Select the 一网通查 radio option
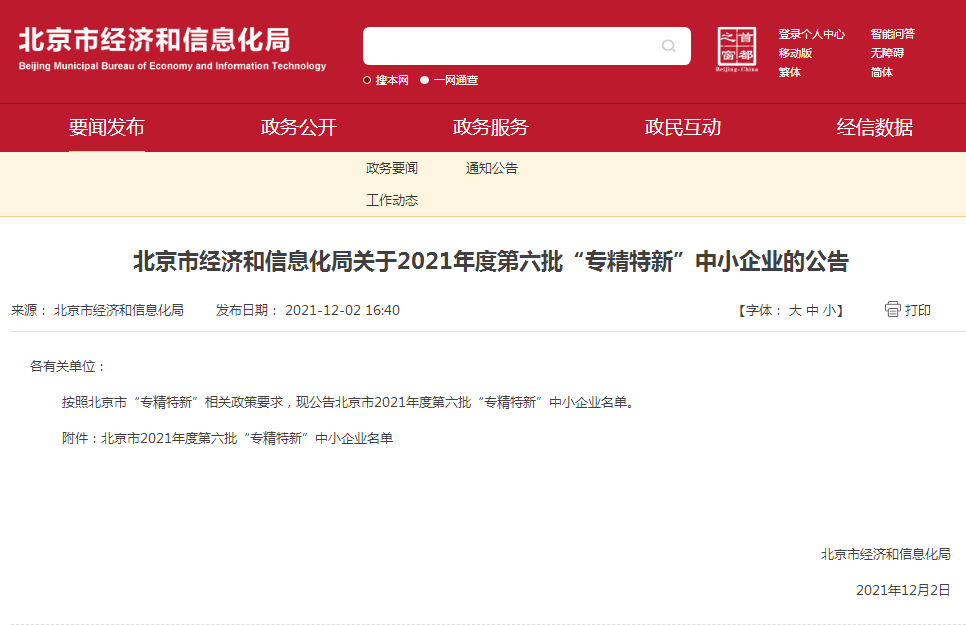Screen dimensions: 966x625 [x=425, y=80]
